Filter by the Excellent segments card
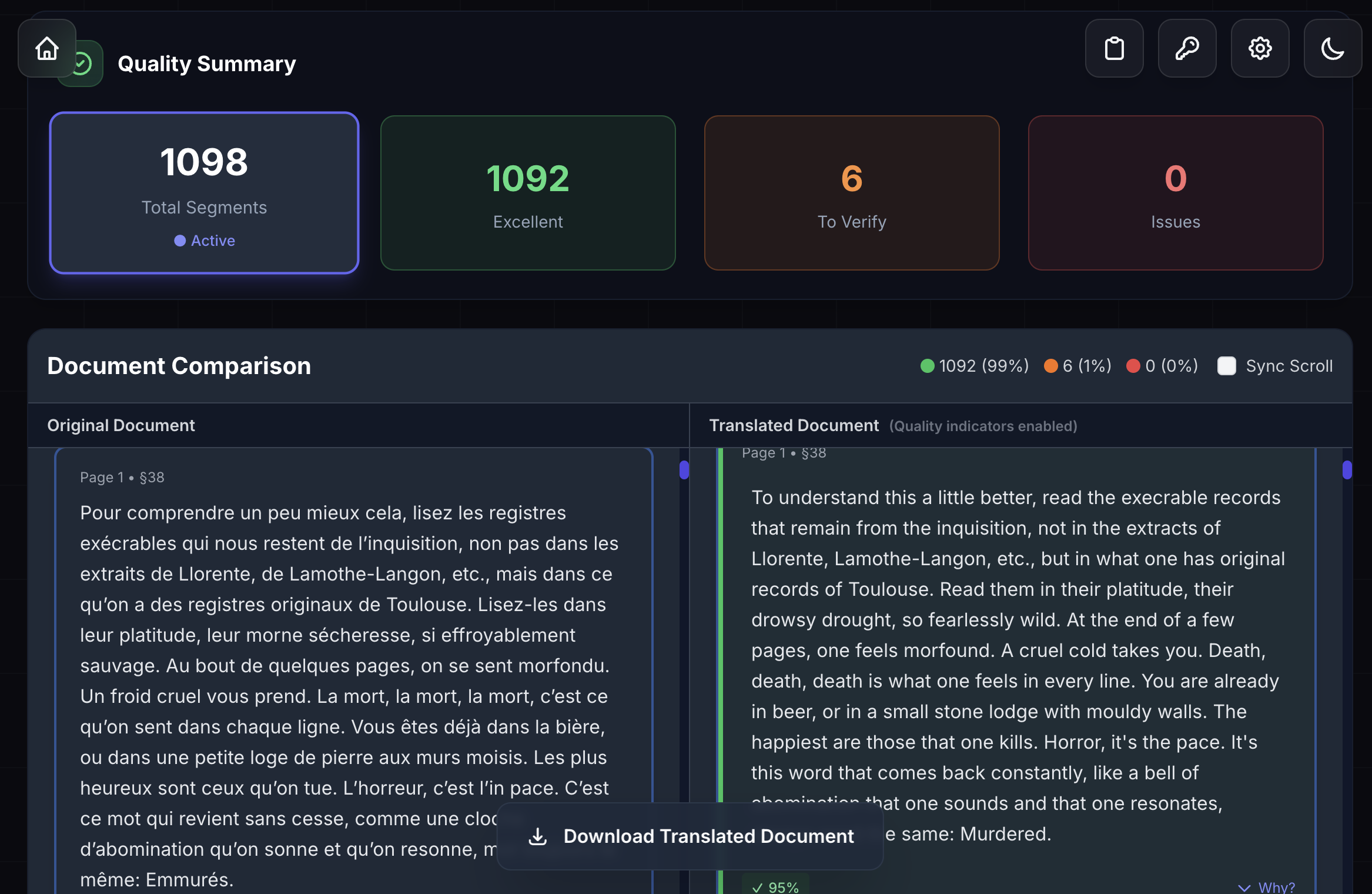This screenshot has height=894, width=1372. 527,193
